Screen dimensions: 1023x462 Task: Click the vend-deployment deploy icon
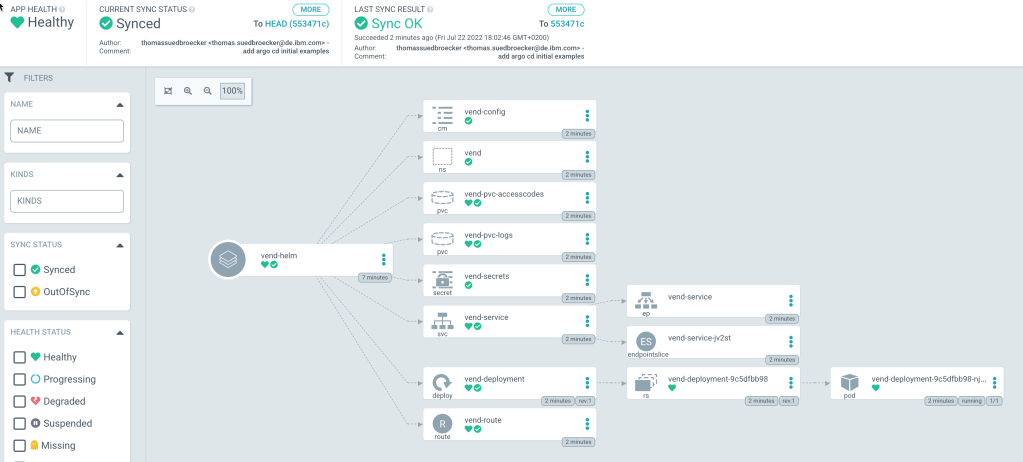click(x=442, y=382)
